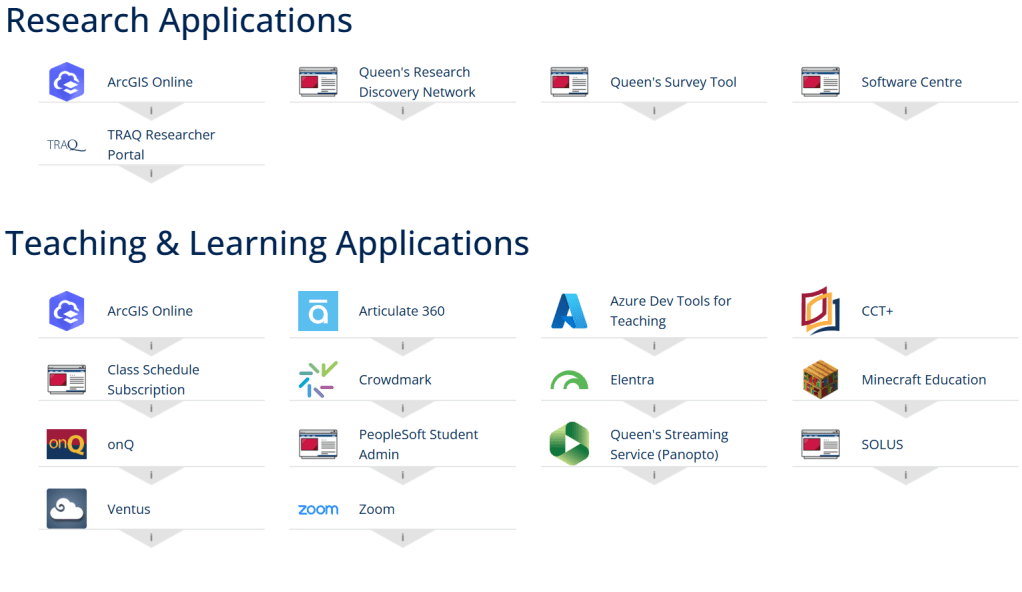This screenshot has height=592, width=1022.
Task: Open the Software Centre text link
Action: pyautogui.click(x=911, y=82)
